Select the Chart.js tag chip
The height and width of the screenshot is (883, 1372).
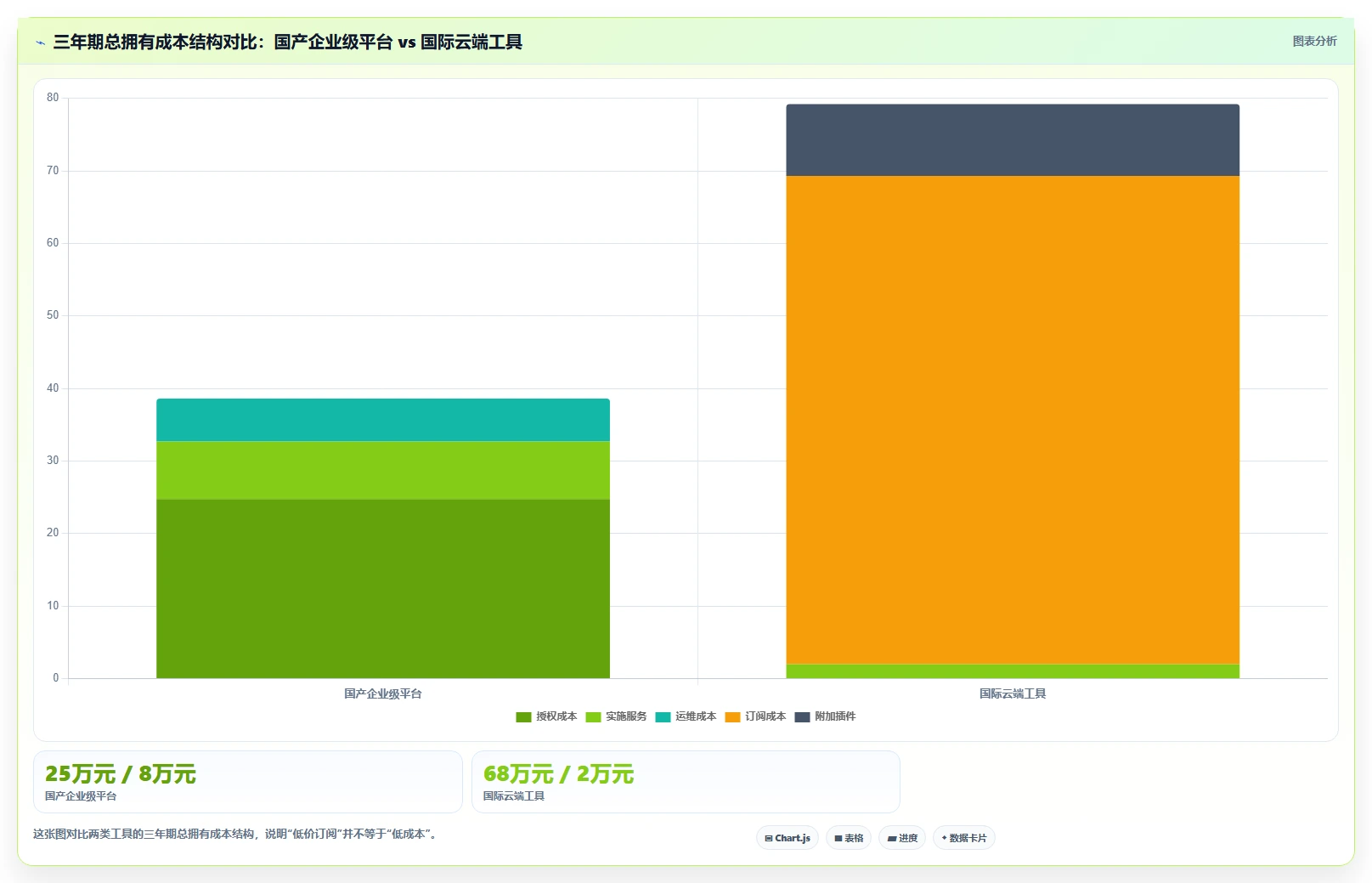click(x=788, y=838)
